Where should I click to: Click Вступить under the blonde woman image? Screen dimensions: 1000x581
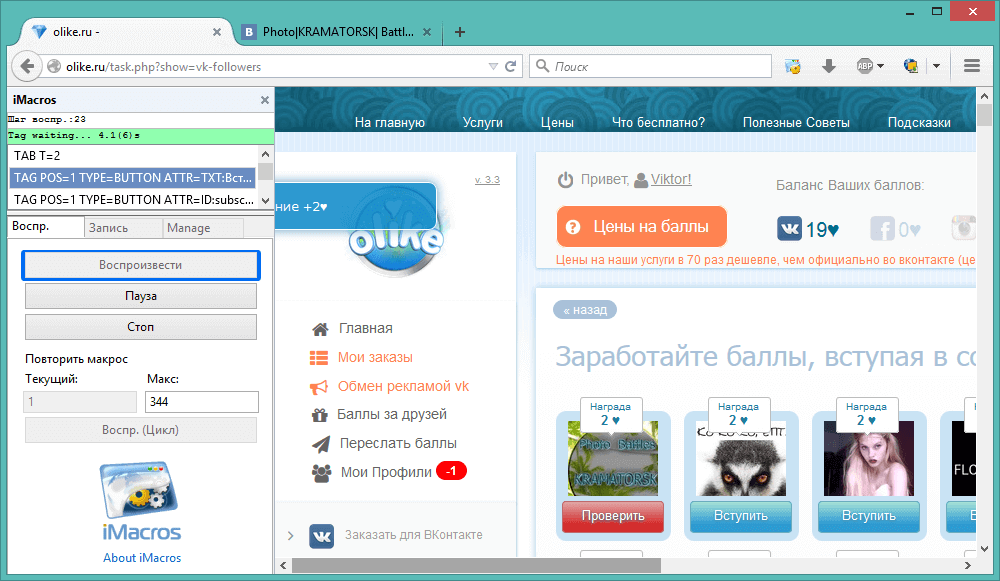[x=869, y=516]
